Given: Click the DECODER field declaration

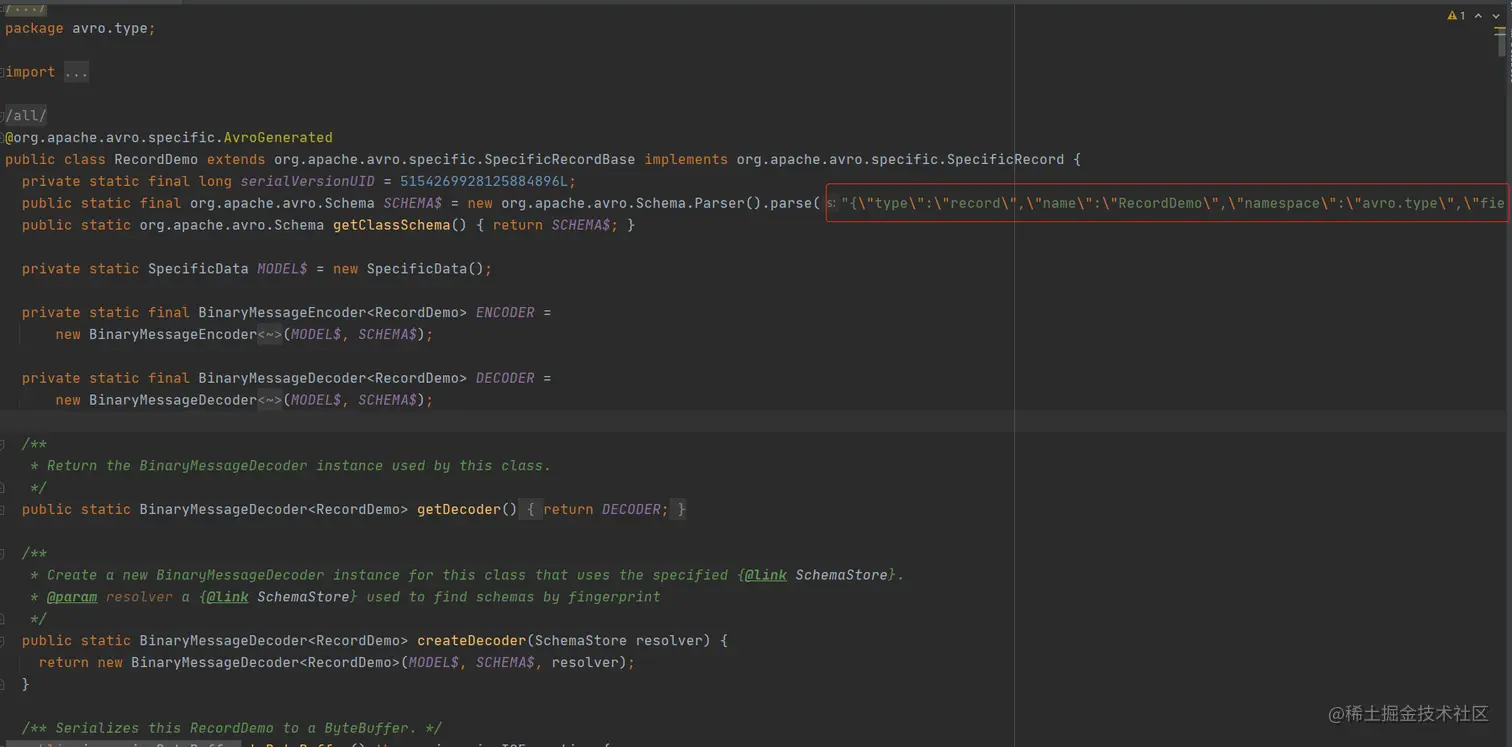Looking at the screenshot, I should 505,378.
